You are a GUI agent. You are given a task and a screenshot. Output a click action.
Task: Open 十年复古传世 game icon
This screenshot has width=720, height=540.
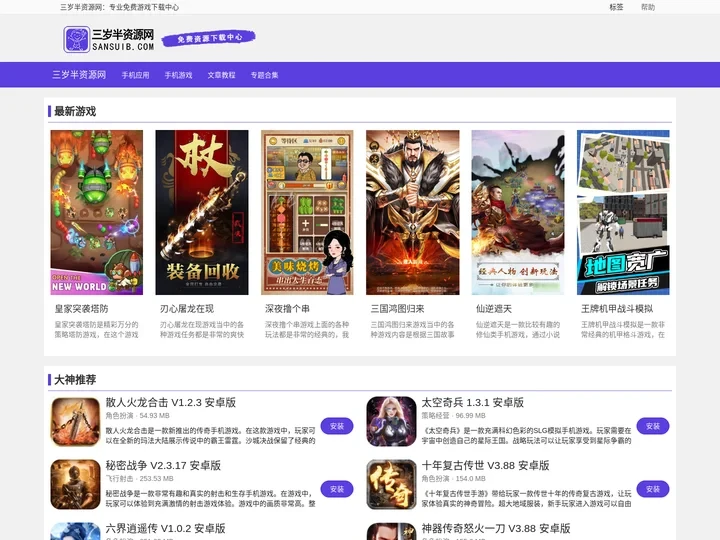click(391, 484)
